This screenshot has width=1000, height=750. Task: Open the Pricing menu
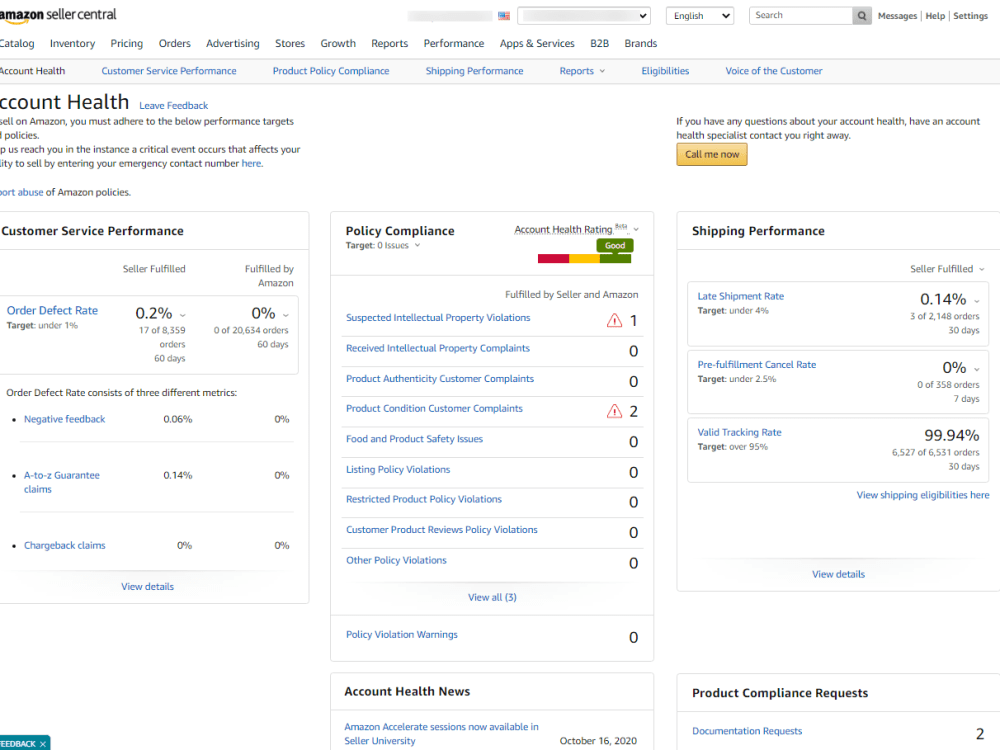pos(126,43)
